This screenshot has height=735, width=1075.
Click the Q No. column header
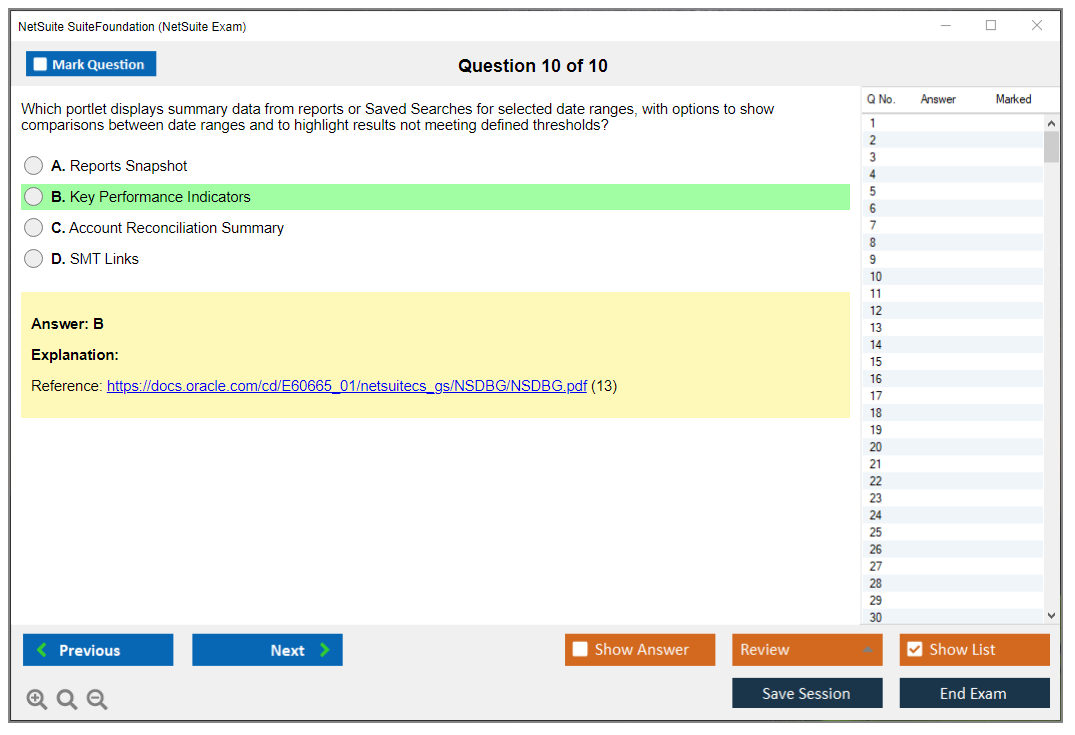pyautogui.click(x=881, y=99)
